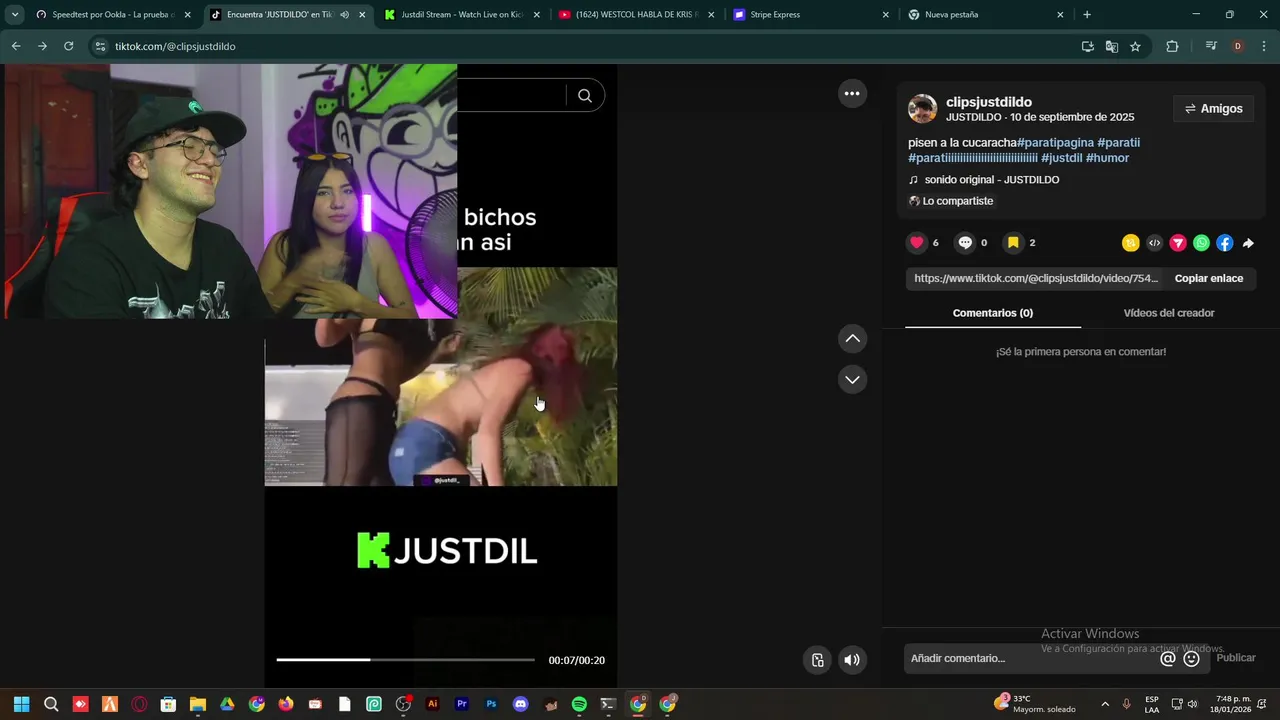Open taskbar clock showing 7:48 p. m.

[1233, 704]
